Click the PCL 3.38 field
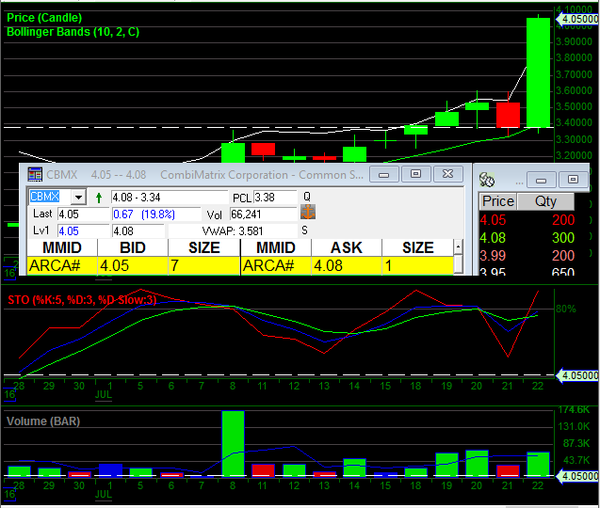 [x=274, y=197]
